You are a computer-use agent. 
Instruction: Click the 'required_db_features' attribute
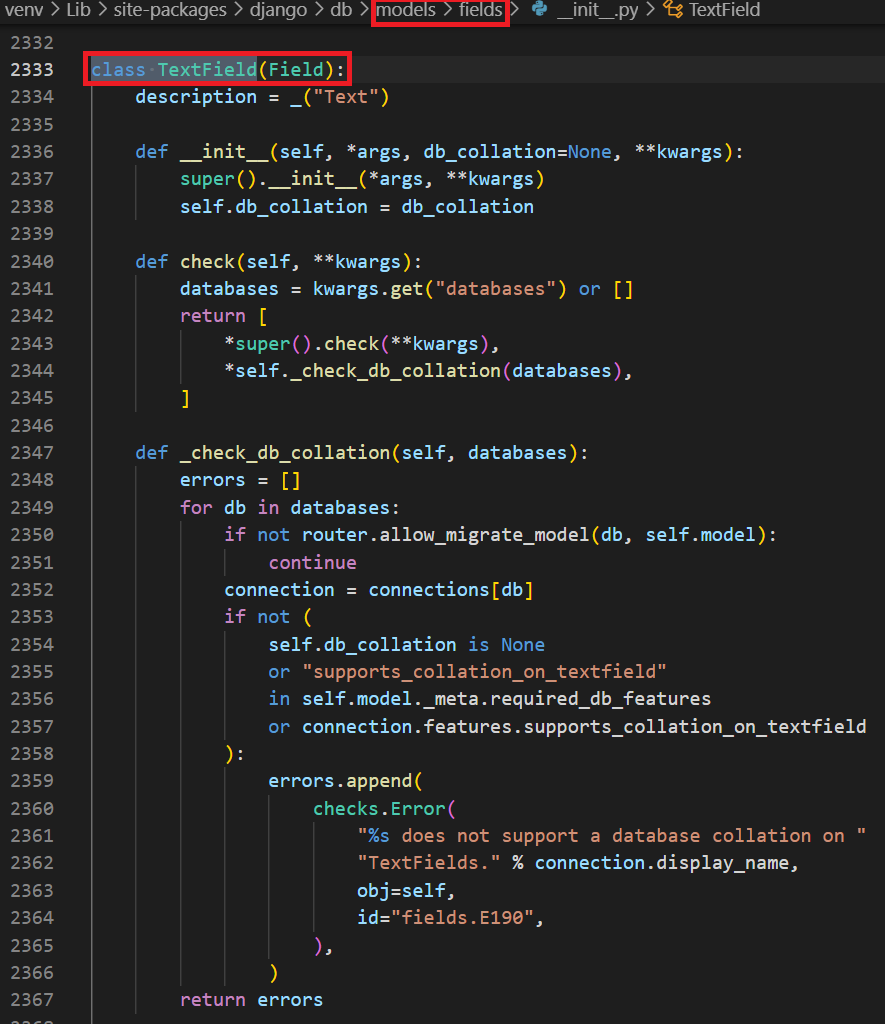pyautogui.click(x=600, y=699)
